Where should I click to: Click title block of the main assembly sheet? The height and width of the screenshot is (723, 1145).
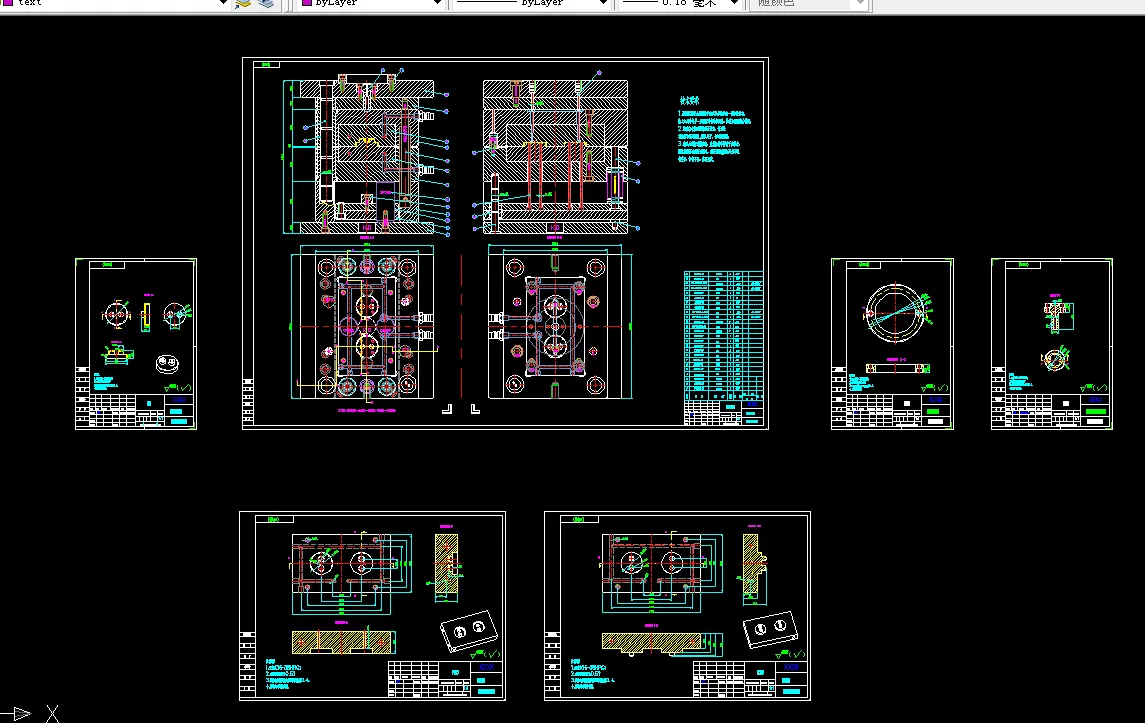point(724,412)
